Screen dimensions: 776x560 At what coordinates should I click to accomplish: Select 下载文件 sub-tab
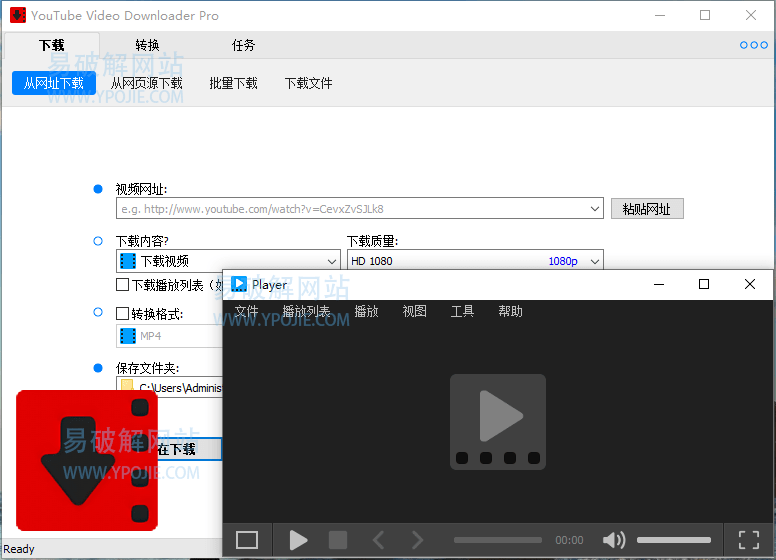click(x=308, y=83)
